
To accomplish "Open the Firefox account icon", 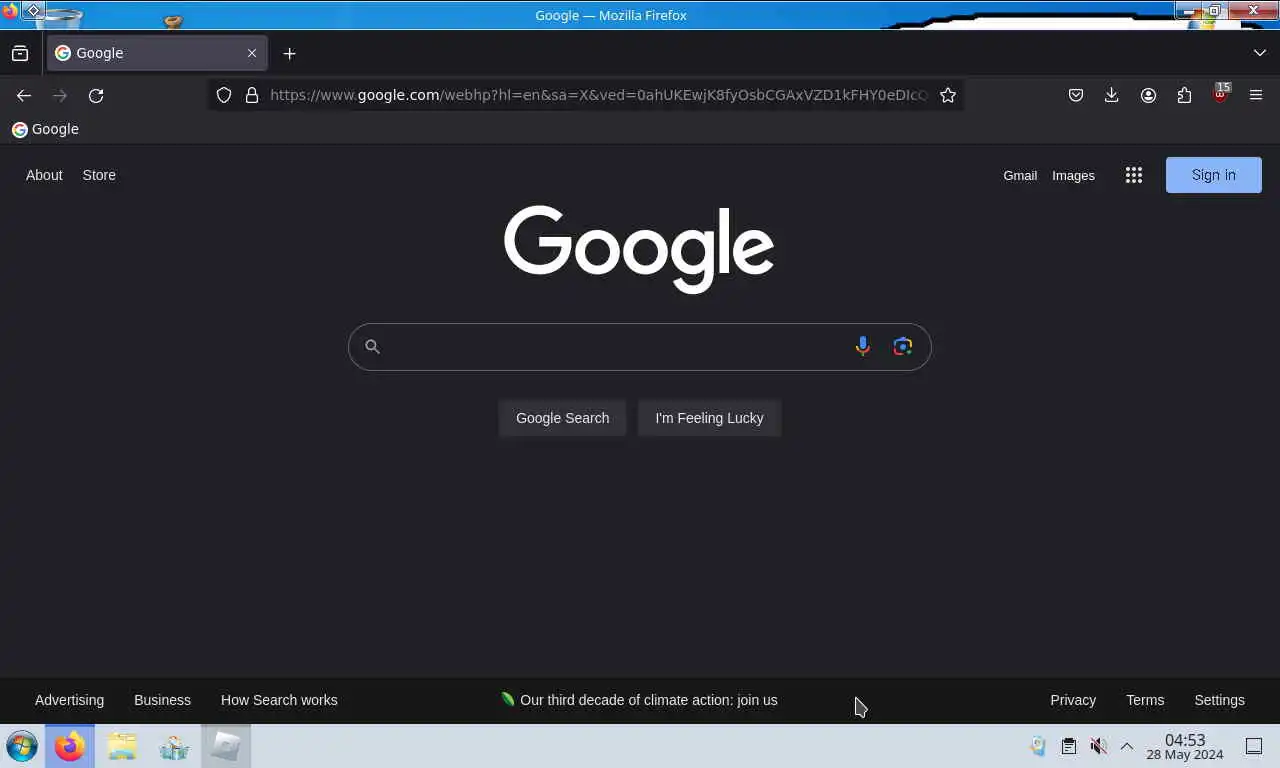I will [x=1148, y=95].
